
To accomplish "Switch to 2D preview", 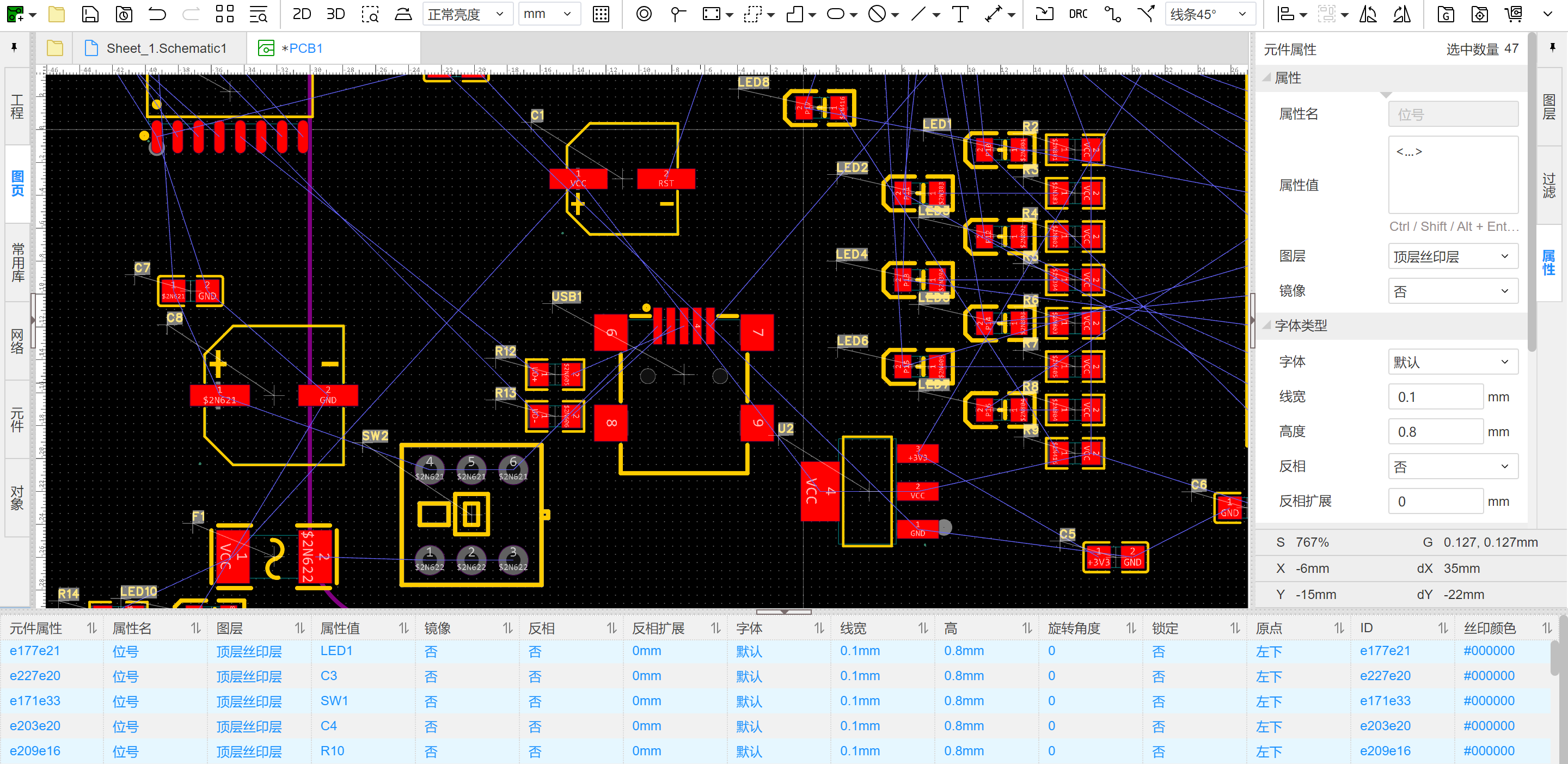I will click(302, 14).
